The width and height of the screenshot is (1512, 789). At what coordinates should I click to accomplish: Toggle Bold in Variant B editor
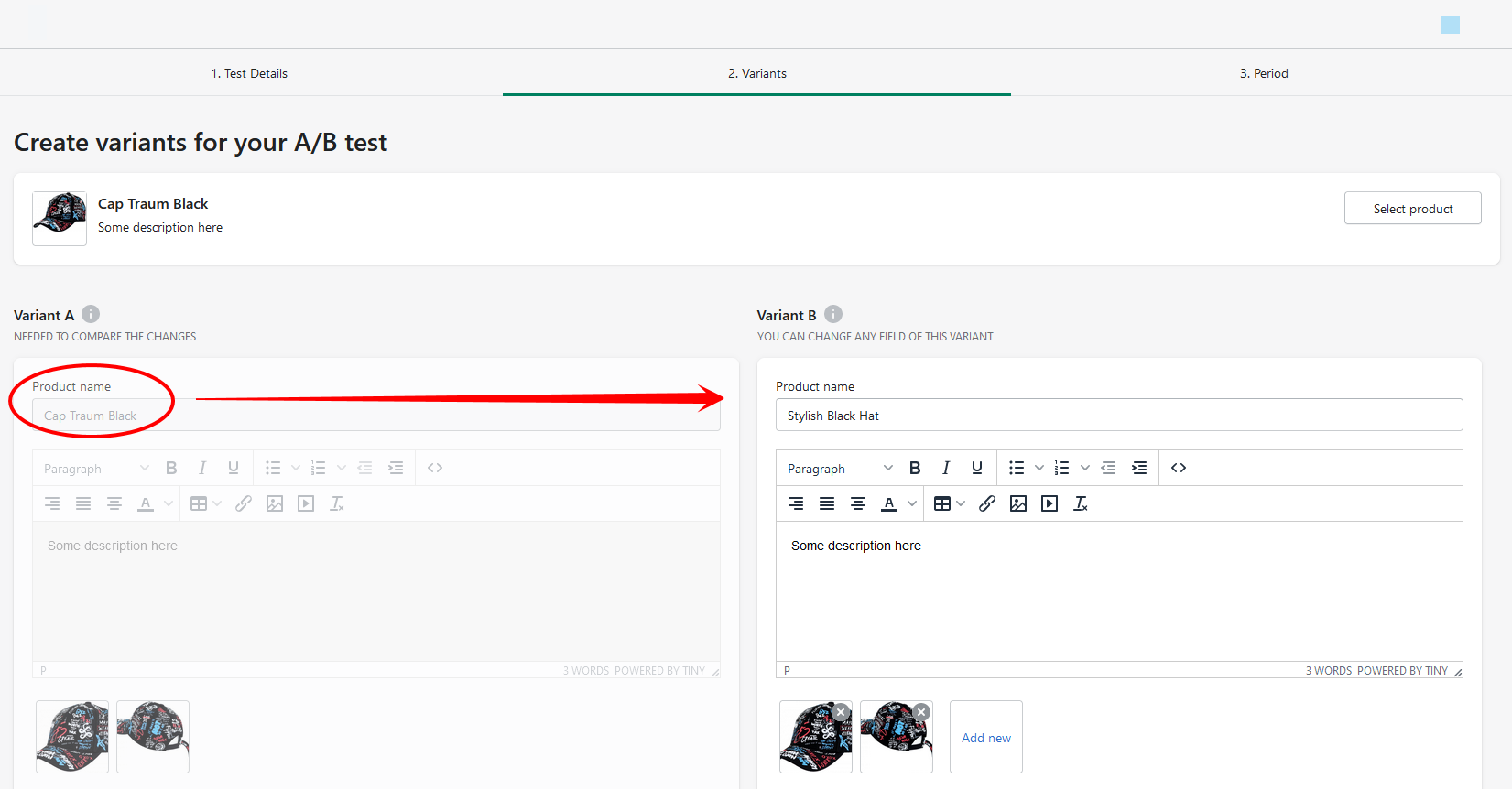[x=915, y=468]
